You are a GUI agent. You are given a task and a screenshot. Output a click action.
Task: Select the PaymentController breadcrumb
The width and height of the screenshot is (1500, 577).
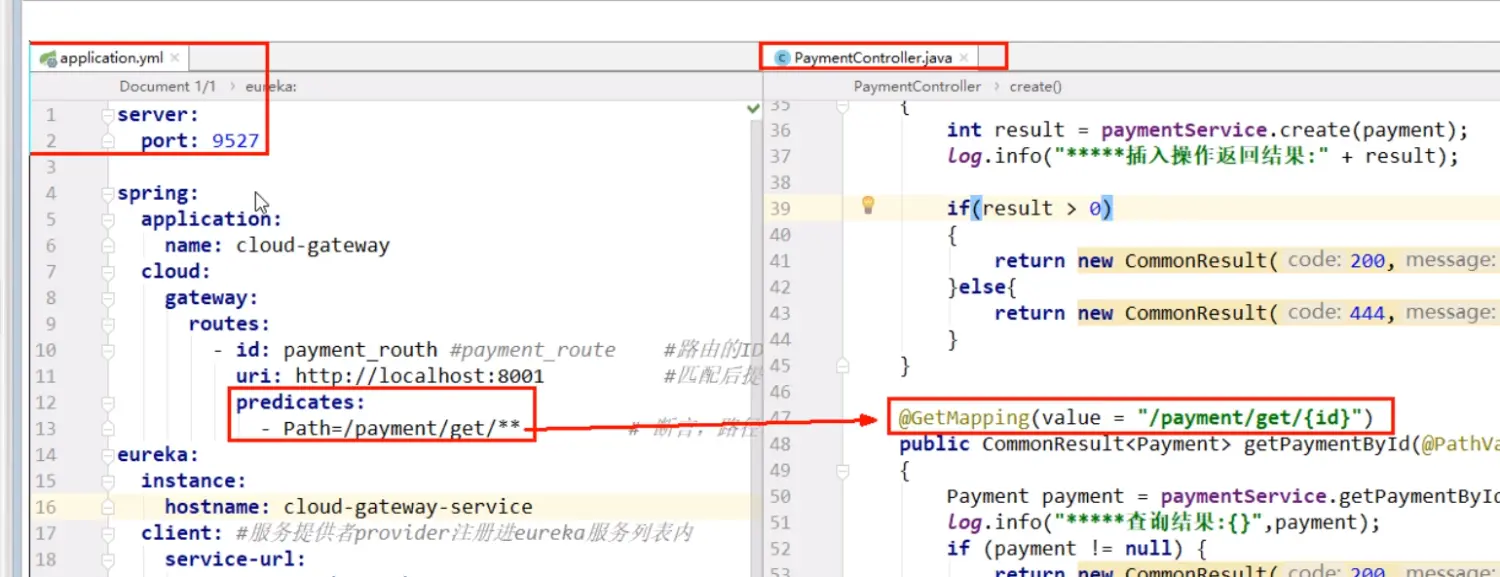[917, 87]
